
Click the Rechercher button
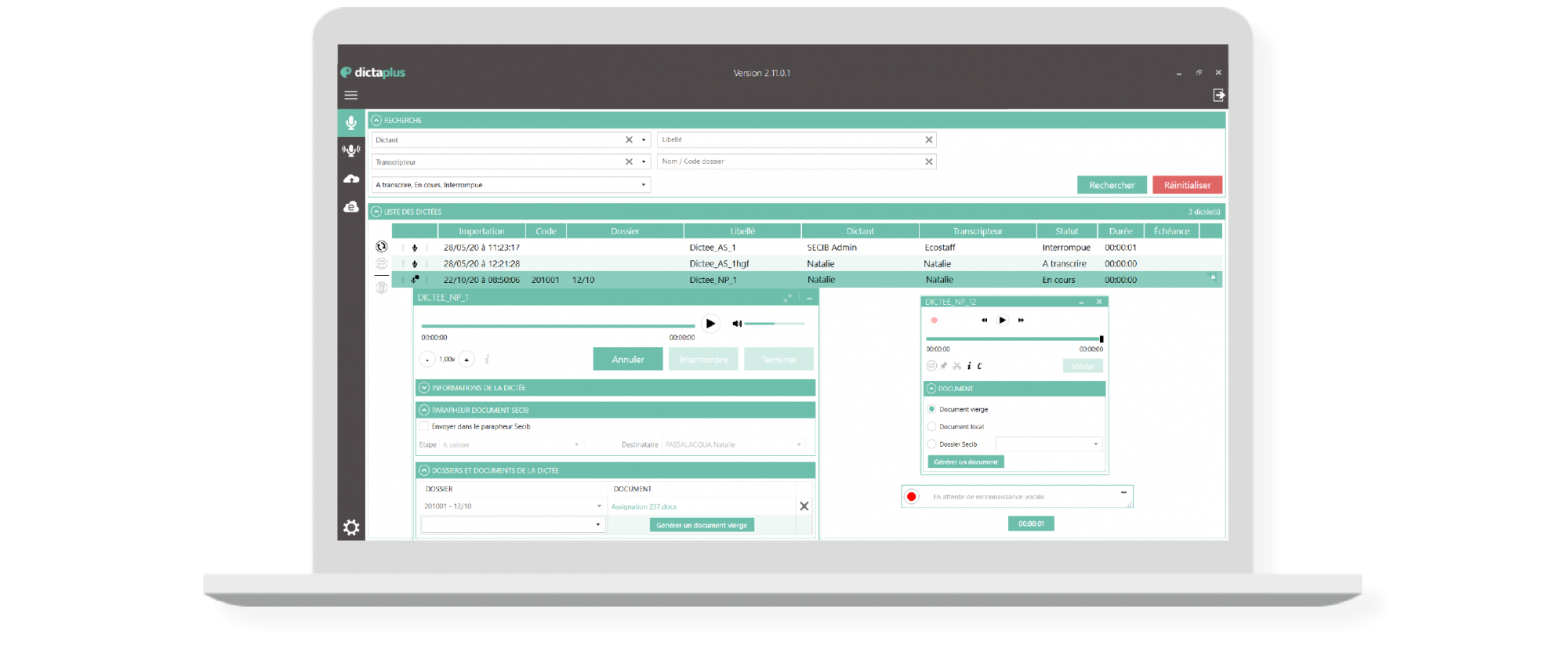(1111, 185)
